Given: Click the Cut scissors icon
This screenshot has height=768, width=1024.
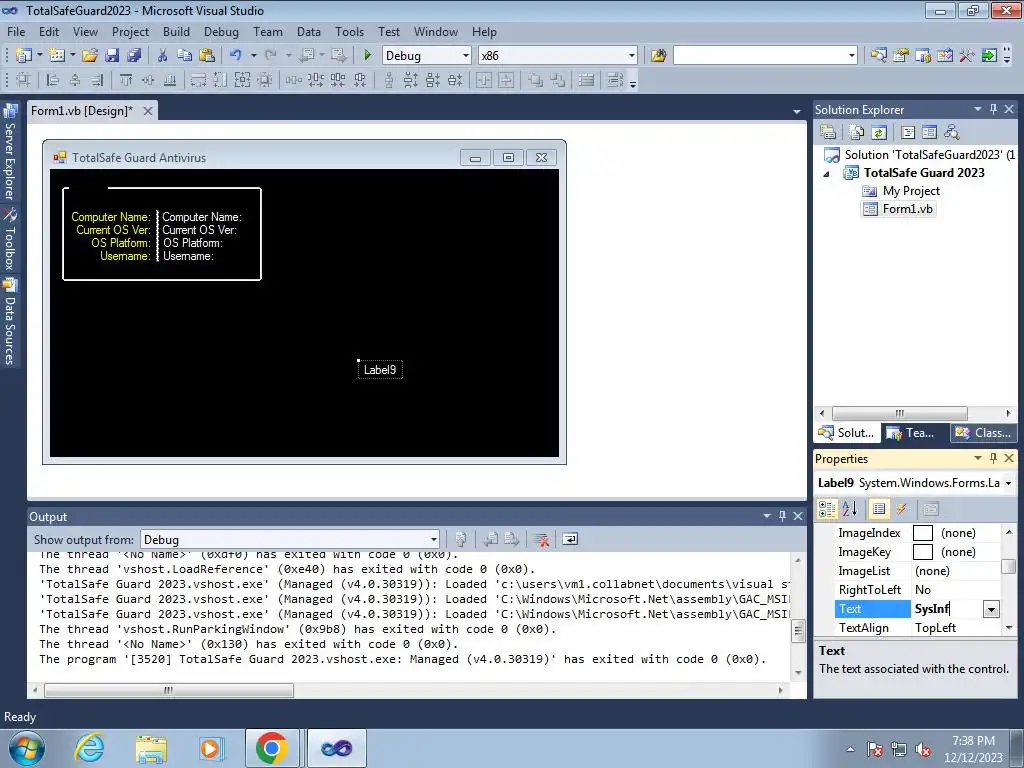Looking at the screenshot, I should (x=163, y=56).
